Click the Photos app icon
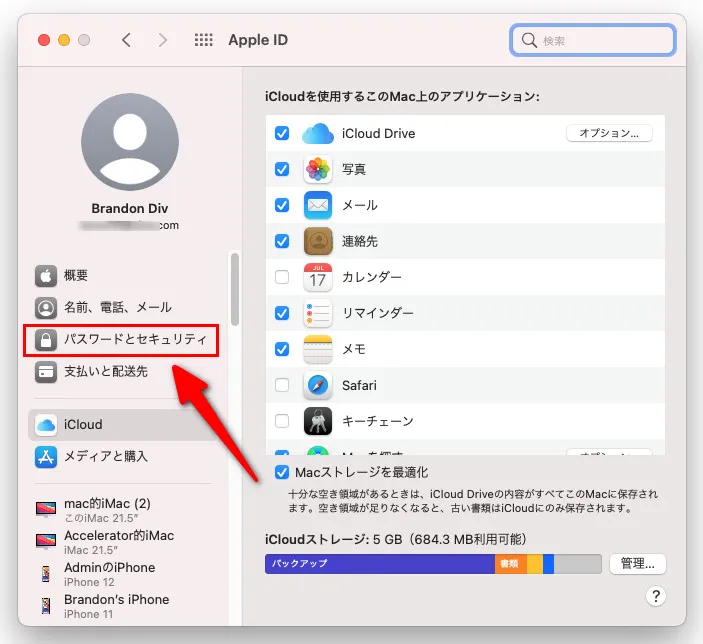 (317, 169)
